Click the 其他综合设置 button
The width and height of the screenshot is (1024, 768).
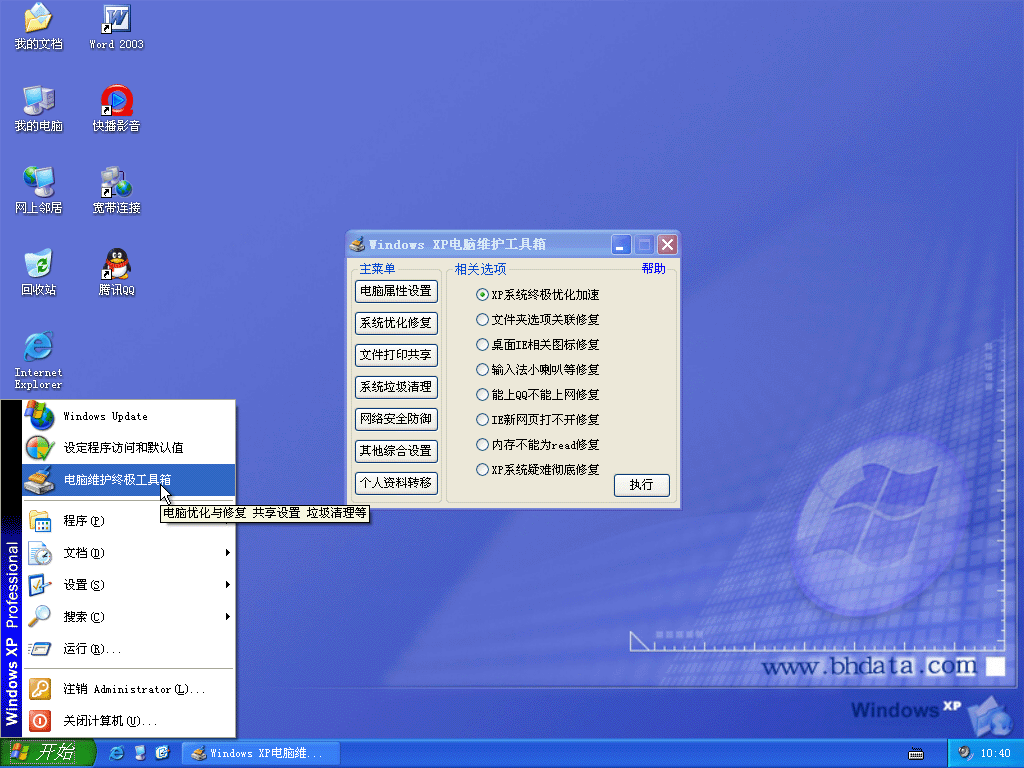pos(396,451)
